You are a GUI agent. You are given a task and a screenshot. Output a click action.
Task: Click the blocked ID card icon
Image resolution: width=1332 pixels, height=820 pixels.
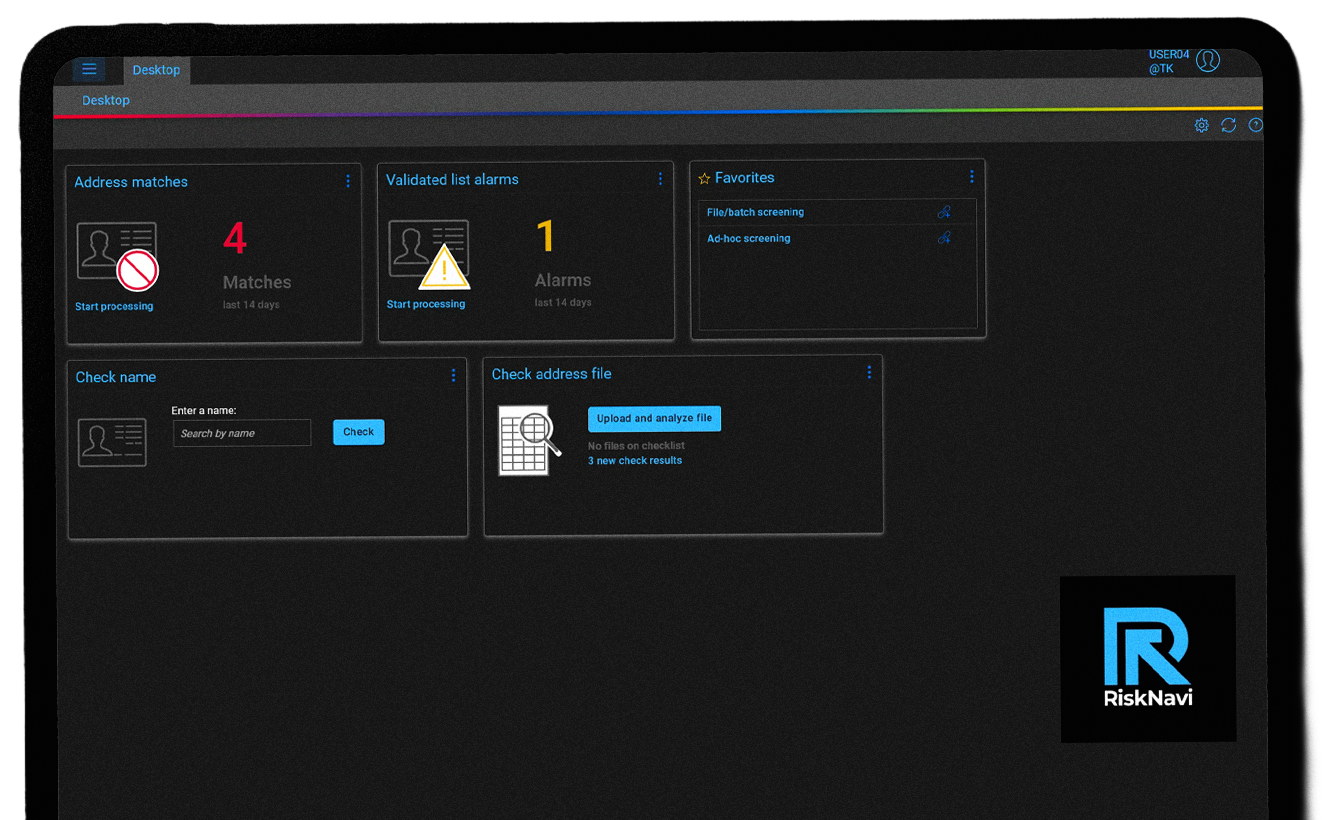tap(118, 255)
